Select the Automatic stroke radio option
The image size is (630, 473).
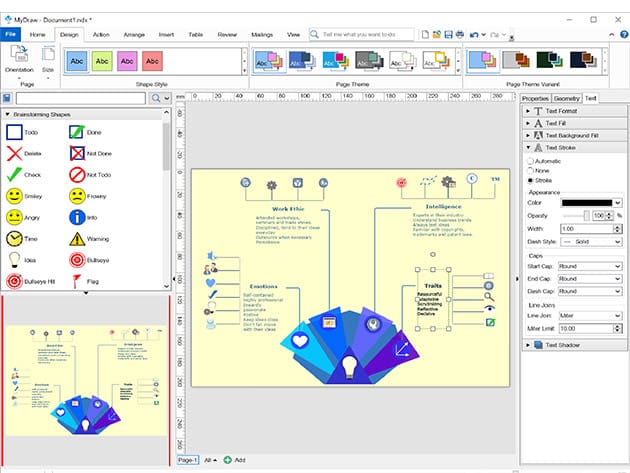click(x=529, y=161)
